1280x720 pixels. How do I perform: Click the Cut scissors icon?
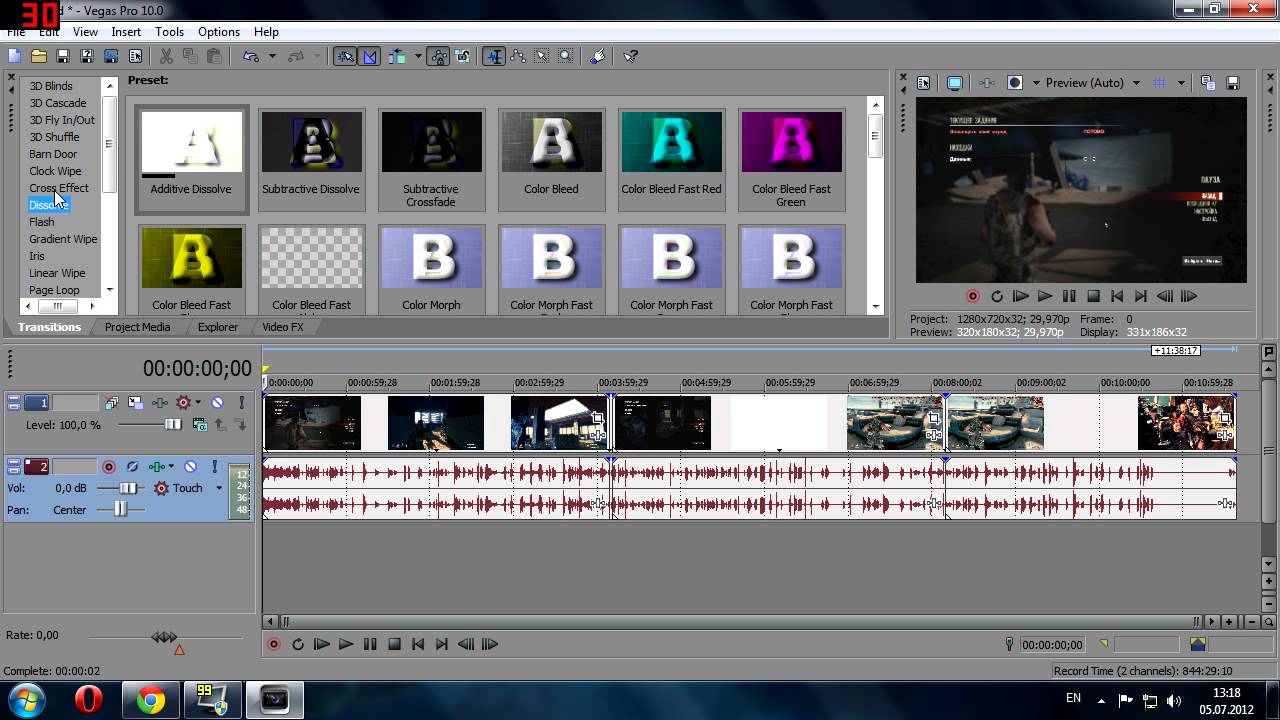point(166,57)
